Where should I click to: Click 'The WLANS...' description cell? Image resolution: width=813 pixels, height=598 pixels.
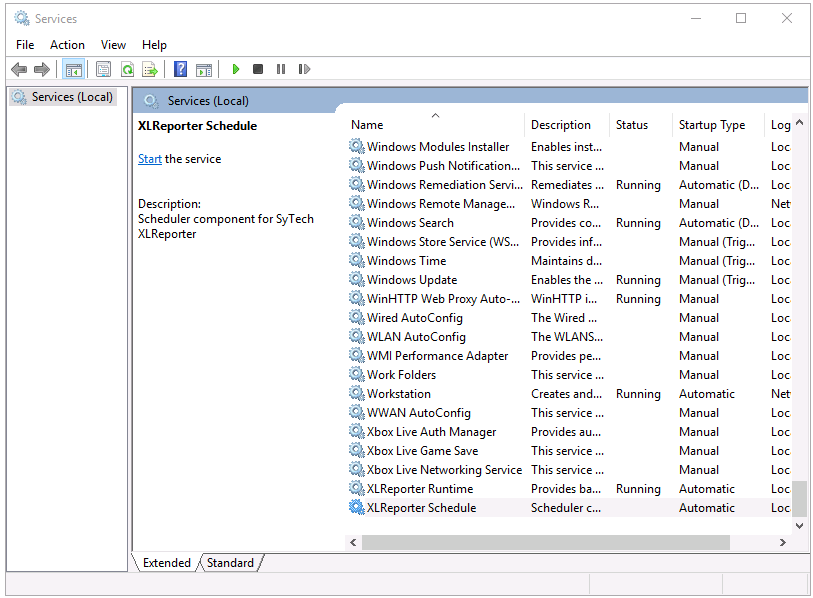(x=567, y=337)
